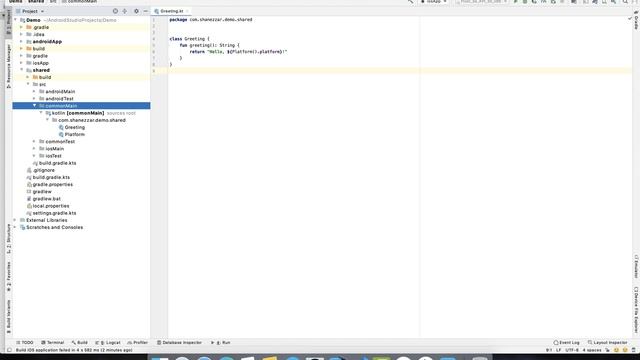Click the status bar tool-window toggle icon bottom-left
Image resolution: width=640 pixels, height=360 pixels.
coord(9,350)
